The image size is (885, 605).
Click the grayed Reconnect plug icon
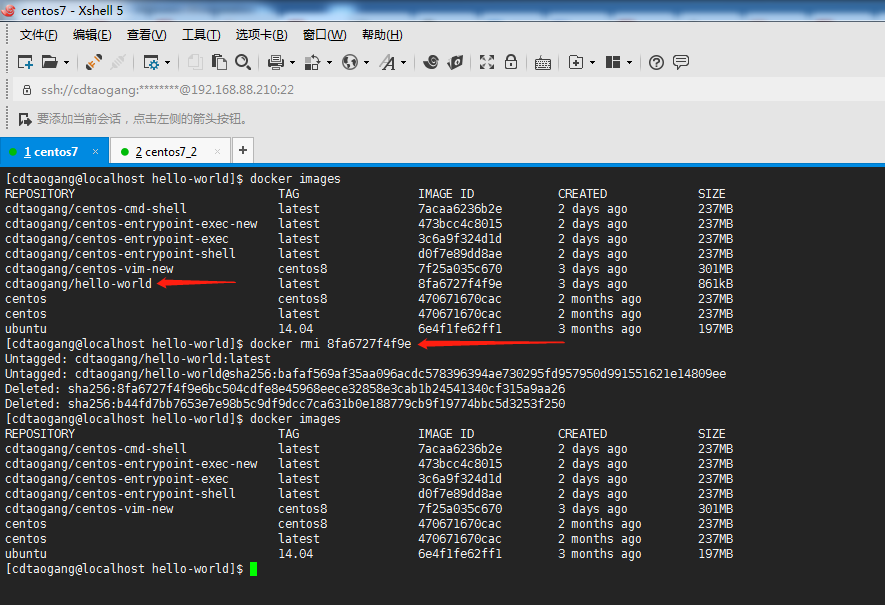117,62
